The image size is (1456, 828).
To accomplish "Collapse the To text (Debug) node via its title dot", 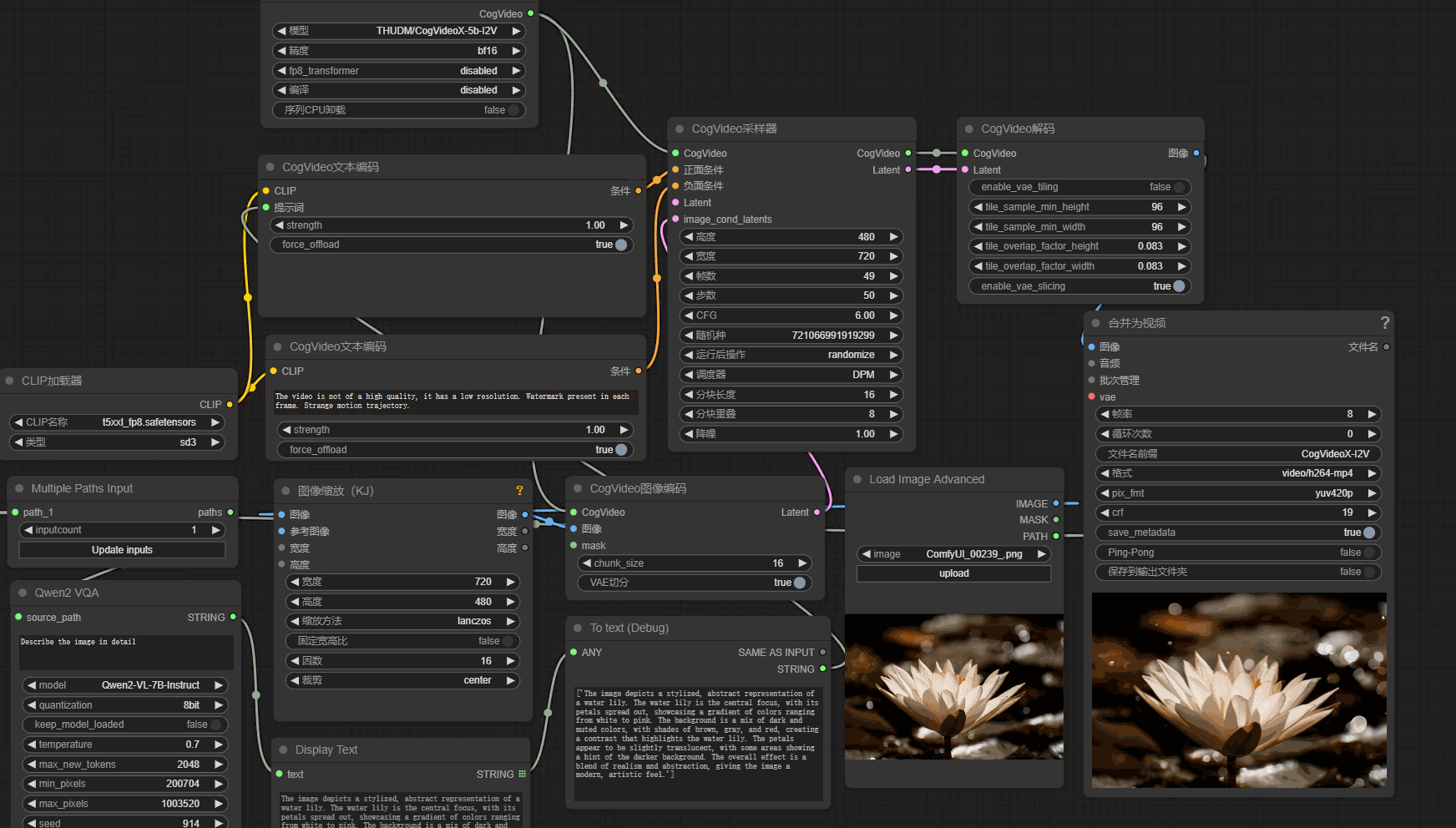I will pos(578,629).
